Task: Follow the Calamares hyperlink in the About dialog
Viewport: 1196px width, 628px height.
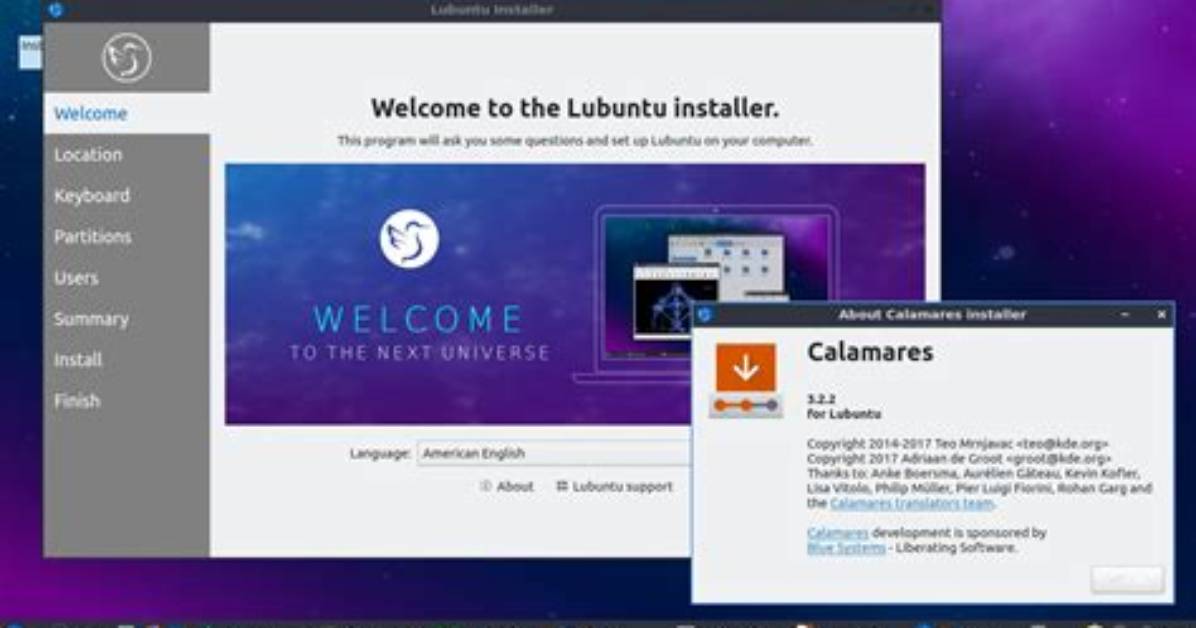Action: [x=838, y=533]
